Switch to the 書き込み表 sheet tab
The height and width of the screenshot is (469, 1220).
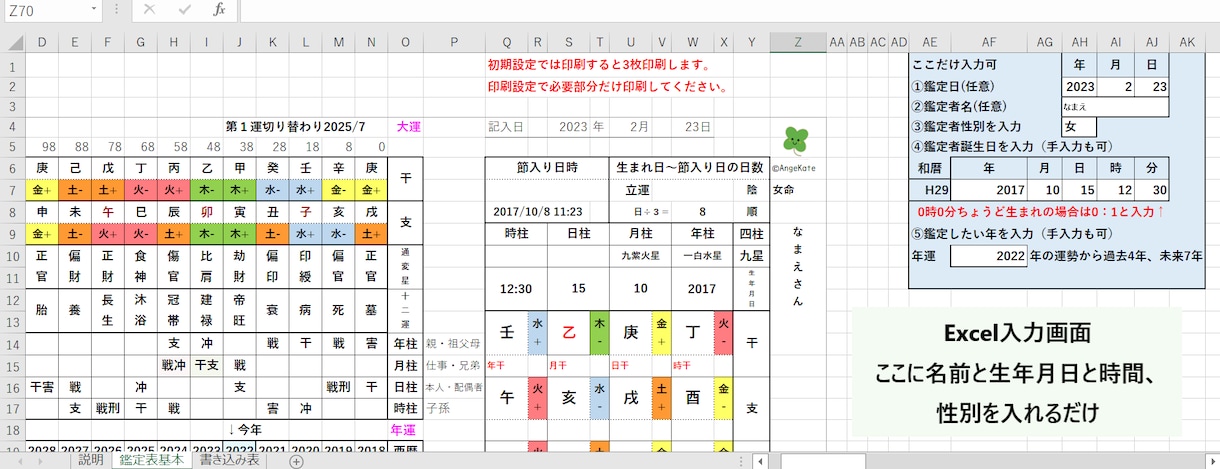[x=231, y=461]
